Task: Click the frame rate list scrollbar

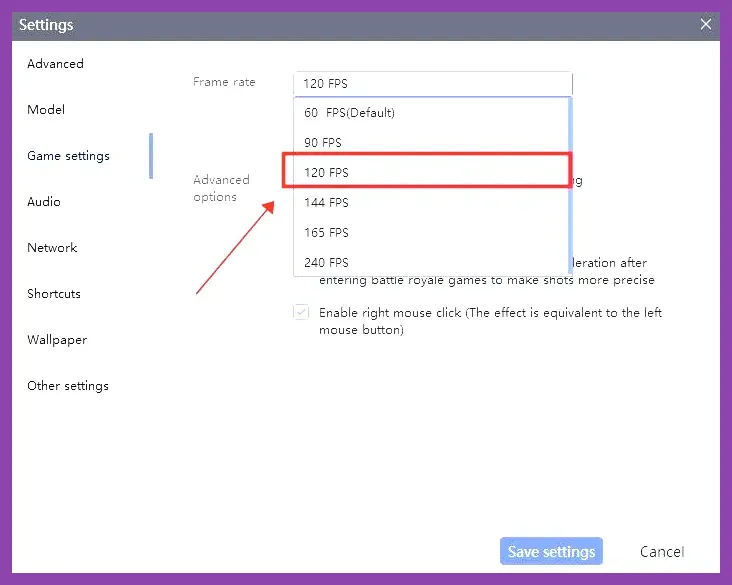Action: tap(570, 185)
